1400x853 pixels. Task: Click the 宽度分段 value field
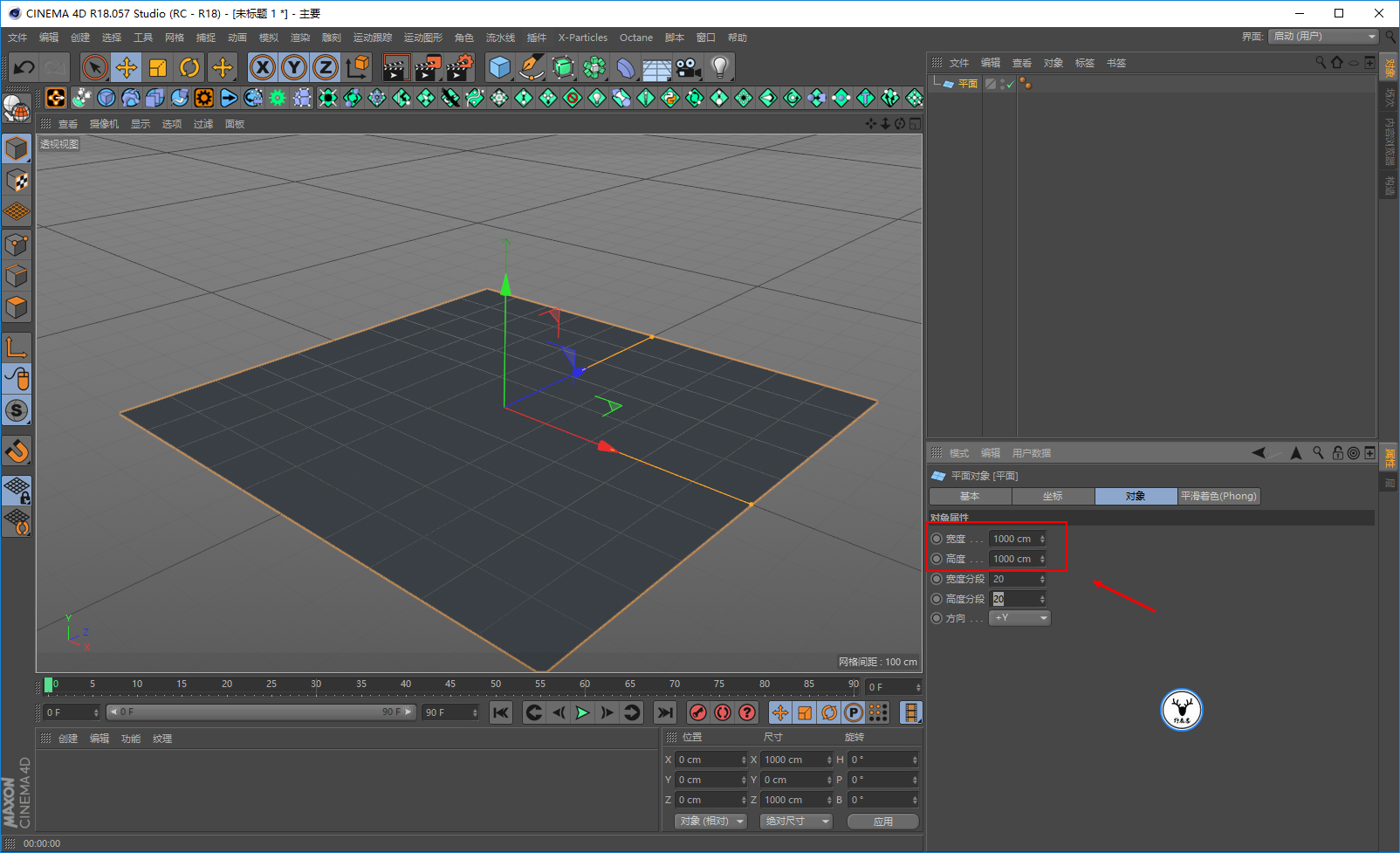click(x=1014, y=579)
